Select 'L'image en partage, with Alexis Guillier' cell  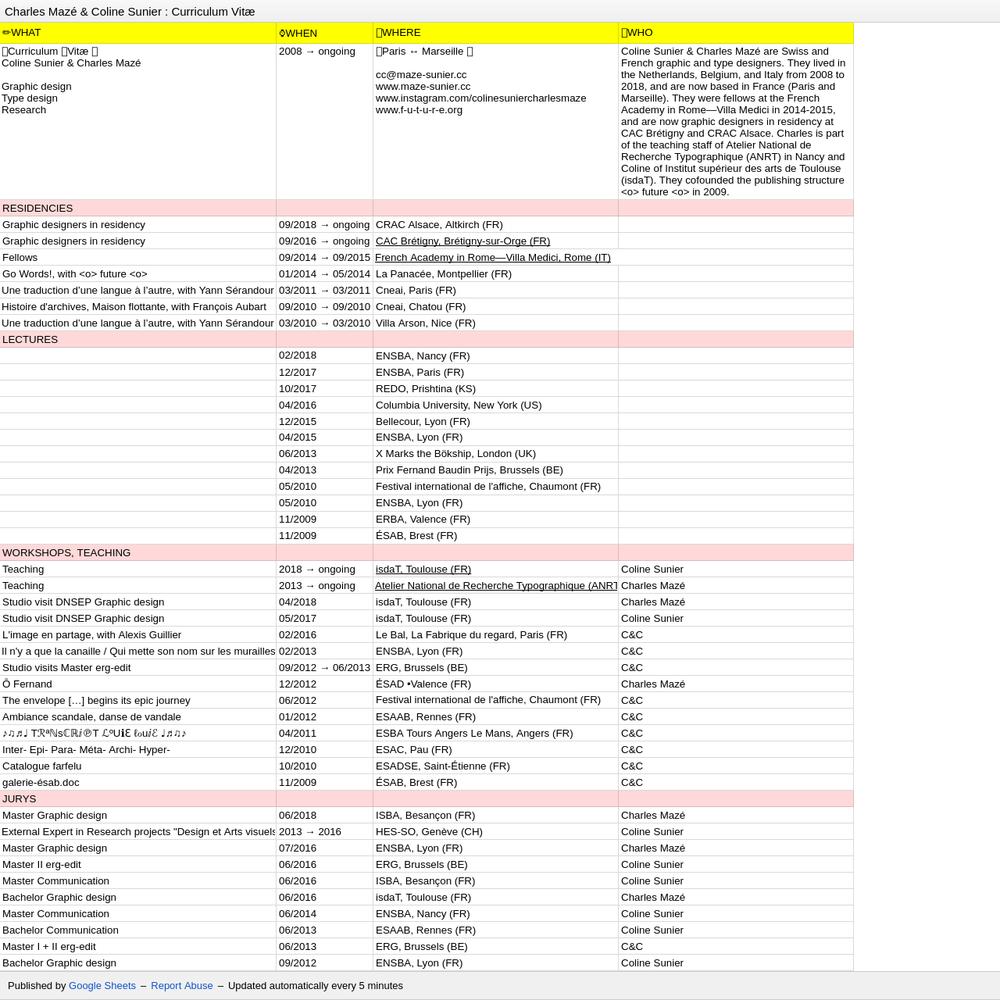coord(138,635)
